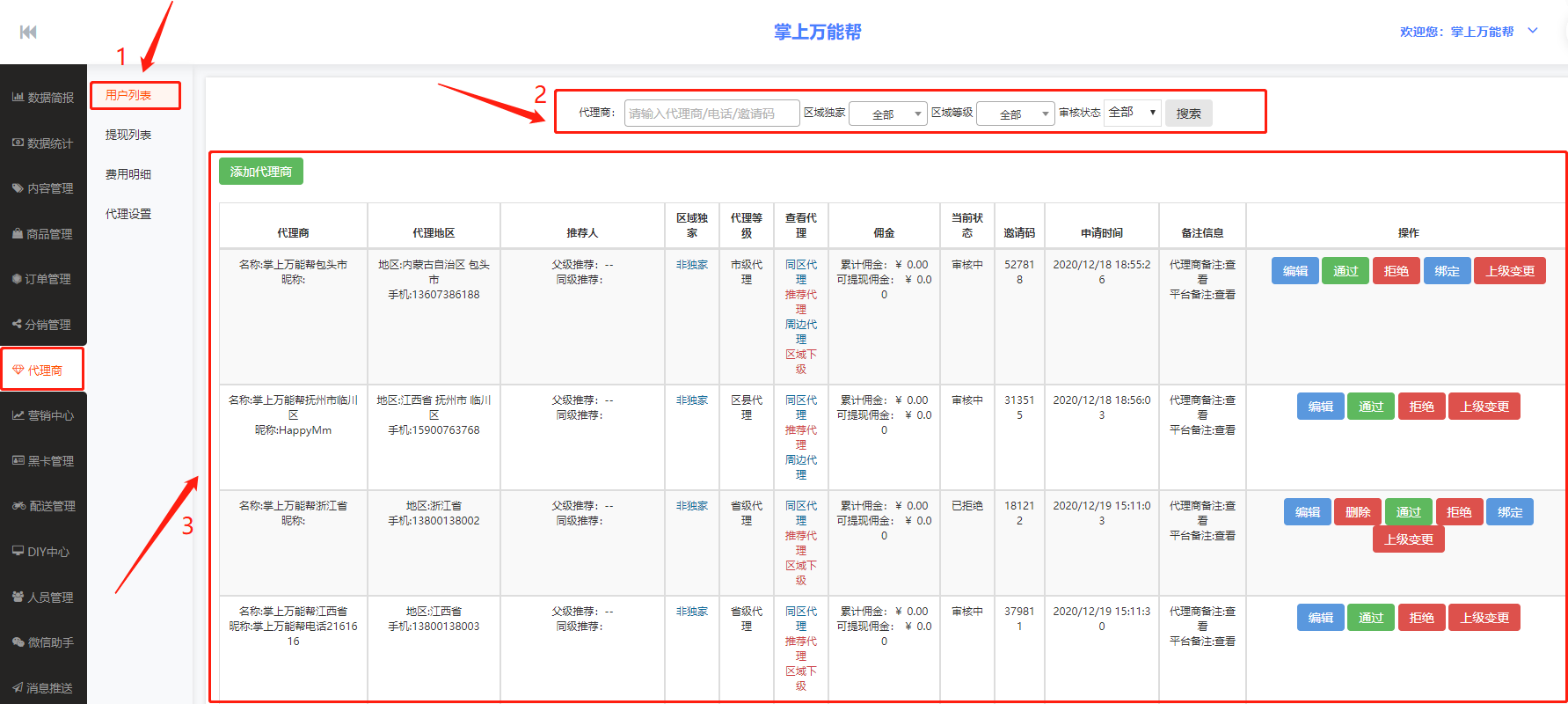Open 商品管理 bag icon in sidebar

coord(18,234)
